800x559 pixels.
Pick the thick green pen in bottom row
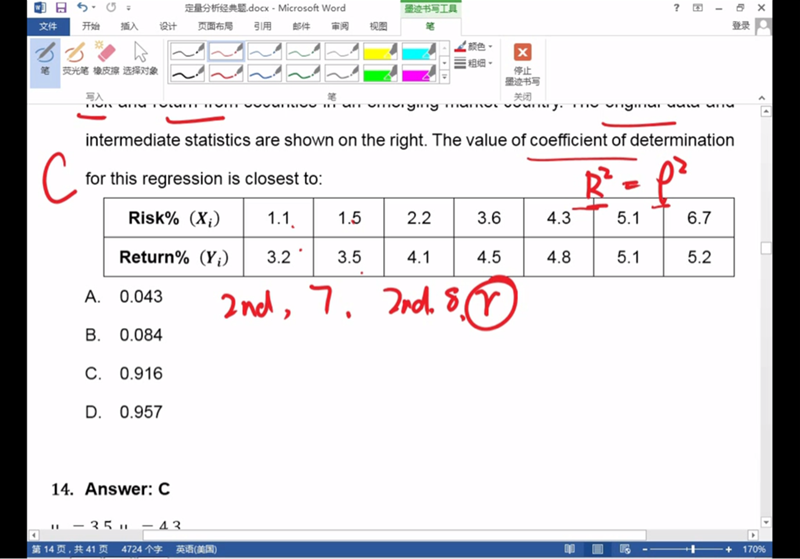pos(303,73)
